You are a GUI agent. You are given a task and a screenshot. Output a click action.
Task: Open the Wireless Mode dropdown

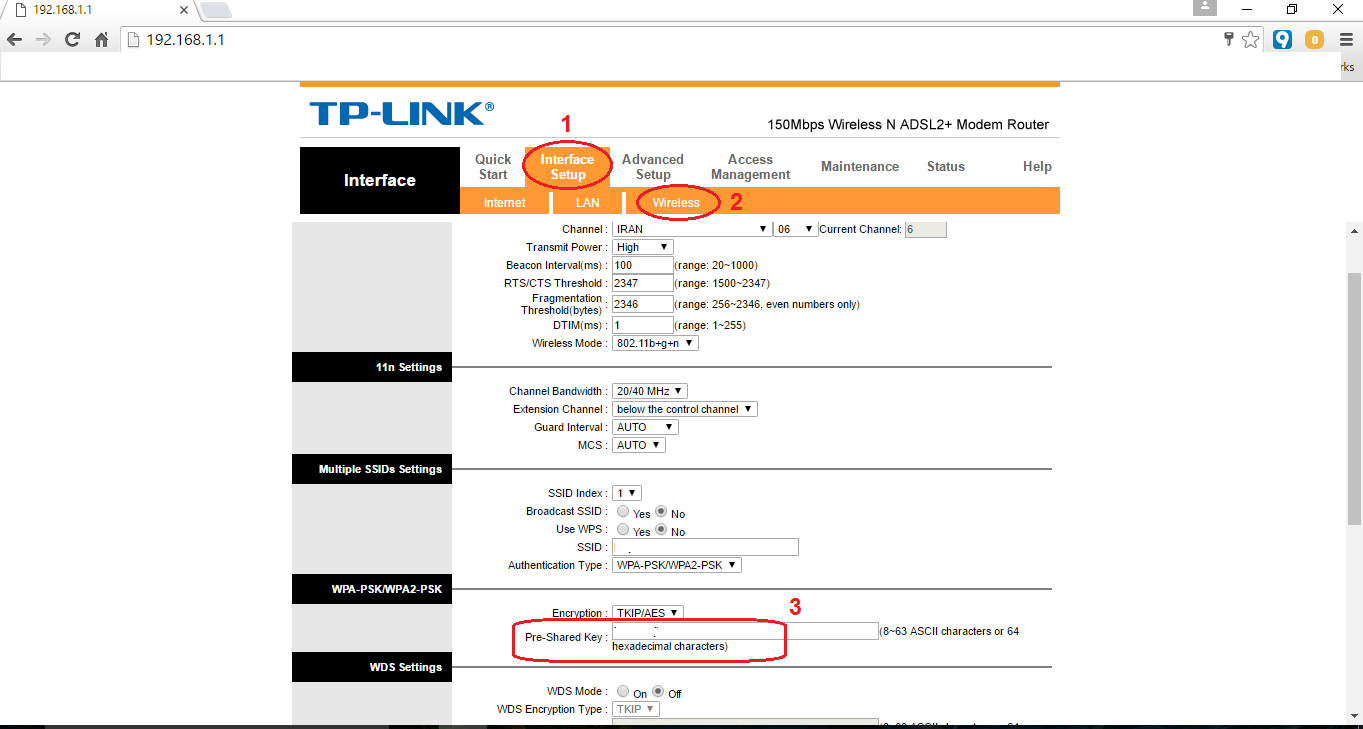tap(655, 343)
